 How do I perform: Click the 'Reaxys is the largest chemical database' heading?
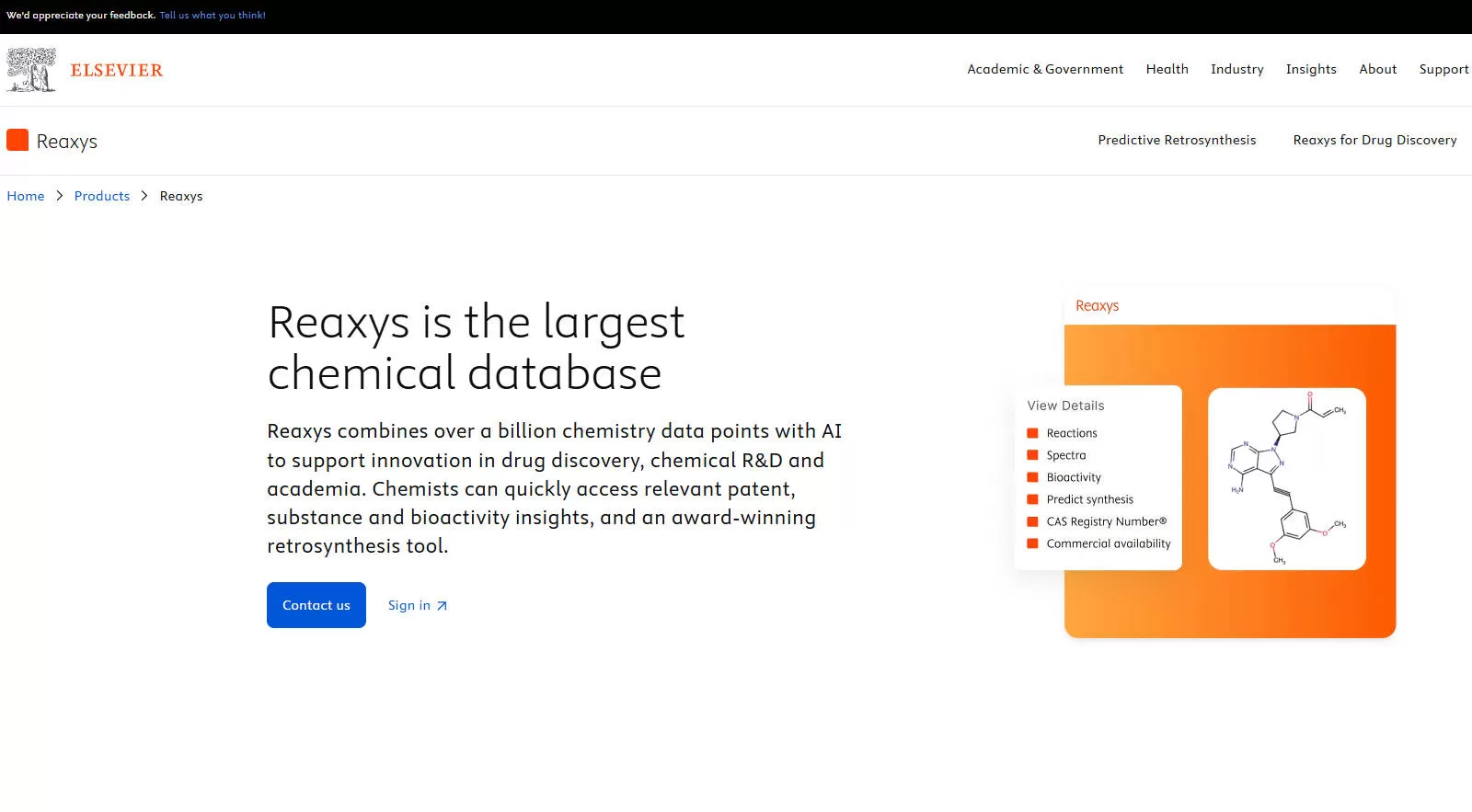click(477, 348)
